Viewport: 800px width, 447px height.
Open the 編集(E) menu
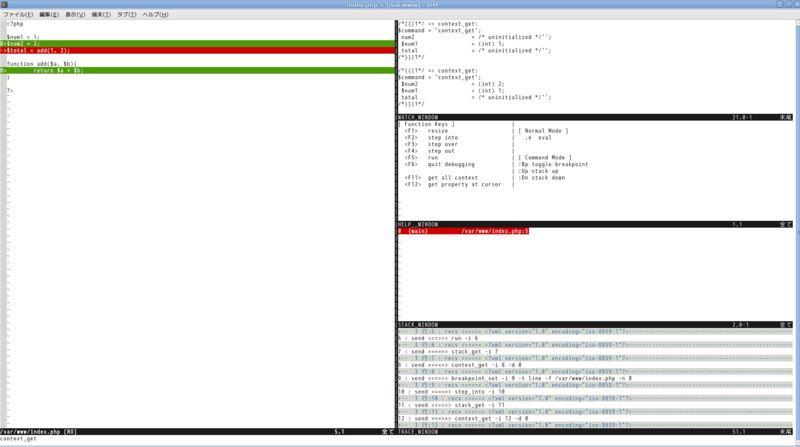tap(49, 15)
